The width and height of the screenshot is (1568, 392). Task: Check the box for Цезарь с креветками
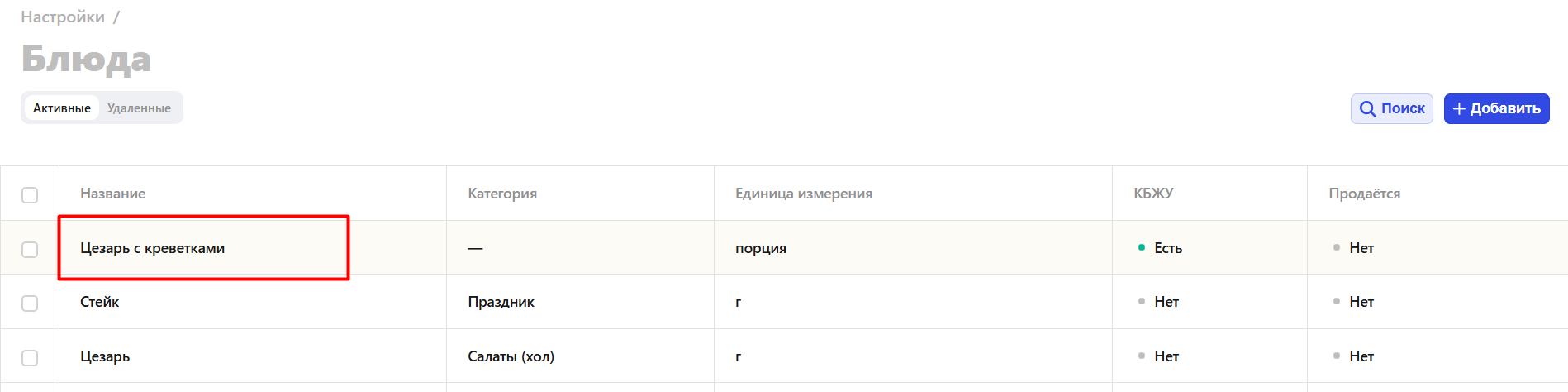pyautogui.click(x=30, y=249)
